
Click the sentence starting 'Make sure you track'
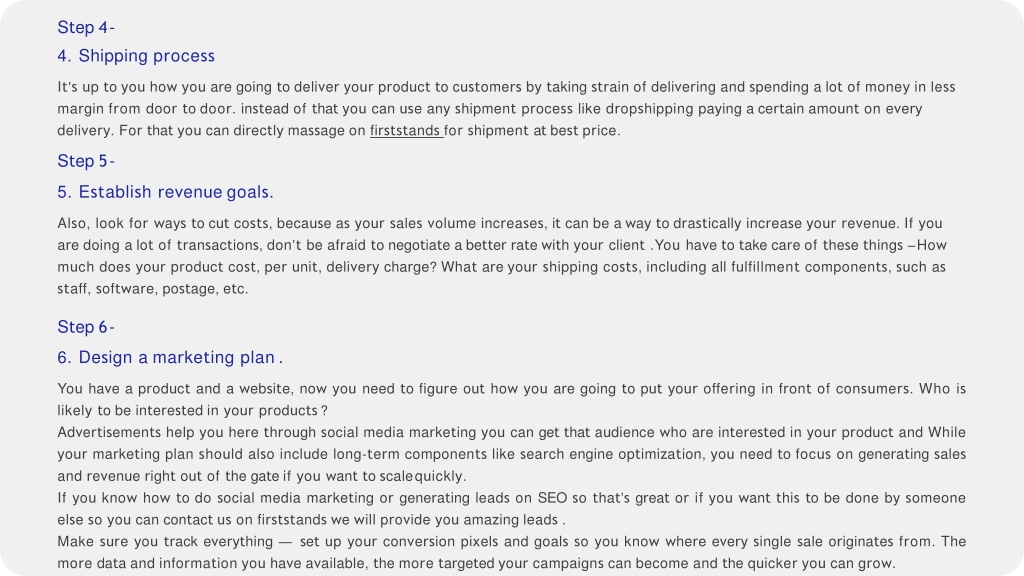(x=511, y=552)
